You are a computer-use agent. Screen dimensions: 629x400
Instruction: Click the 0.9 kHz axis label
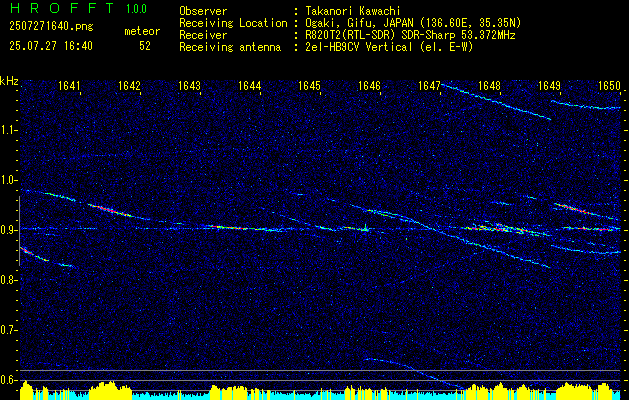(x=9, y=230)
